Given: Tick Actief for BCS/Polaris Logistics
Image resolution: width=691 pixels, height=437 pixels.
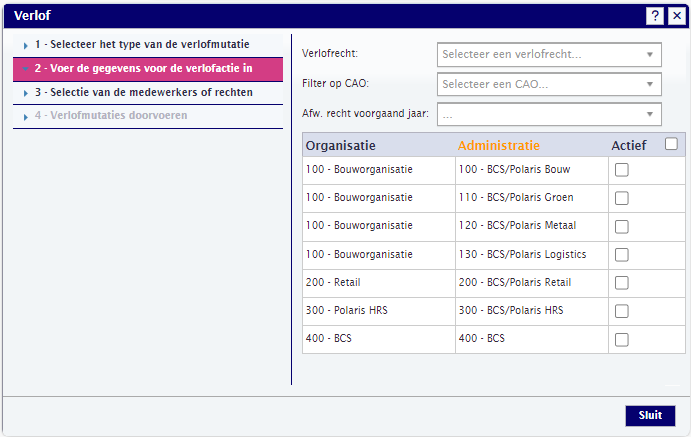Looking at the screenshot, I should (621, 255).
